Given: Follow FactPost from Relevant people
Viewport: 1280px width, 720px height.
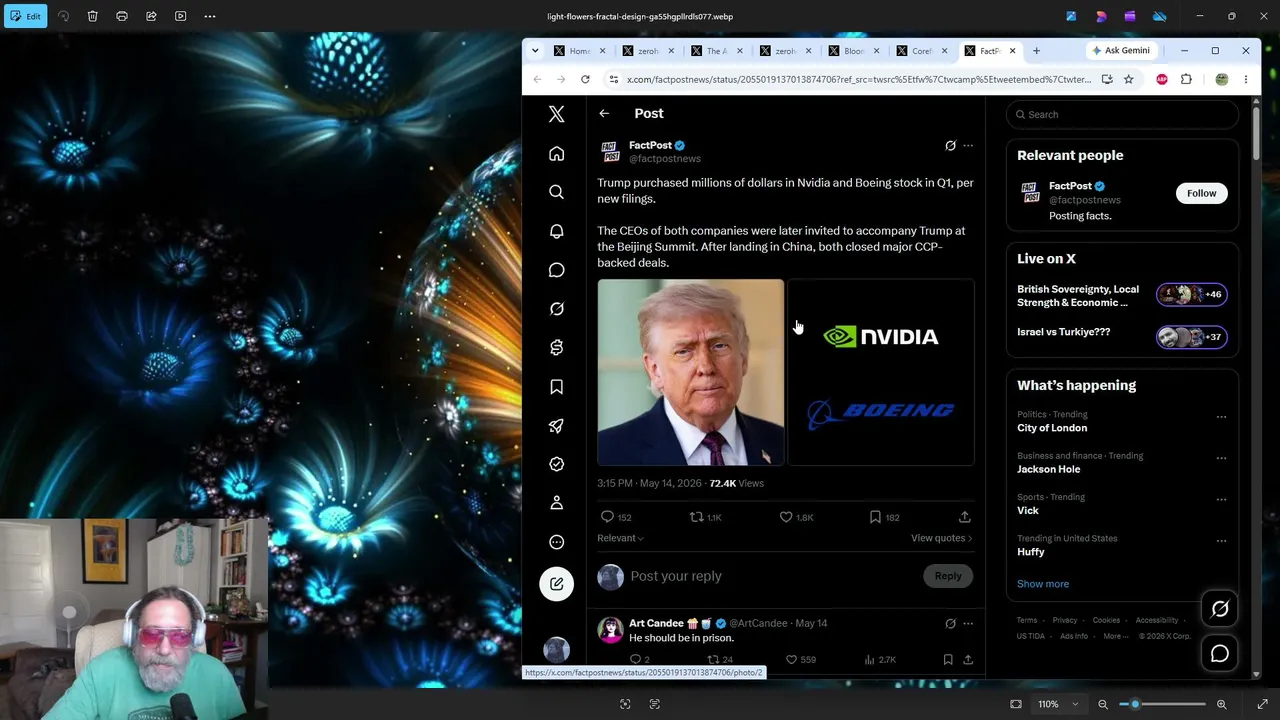Looking at the screenshot, I should (1201, 193).
